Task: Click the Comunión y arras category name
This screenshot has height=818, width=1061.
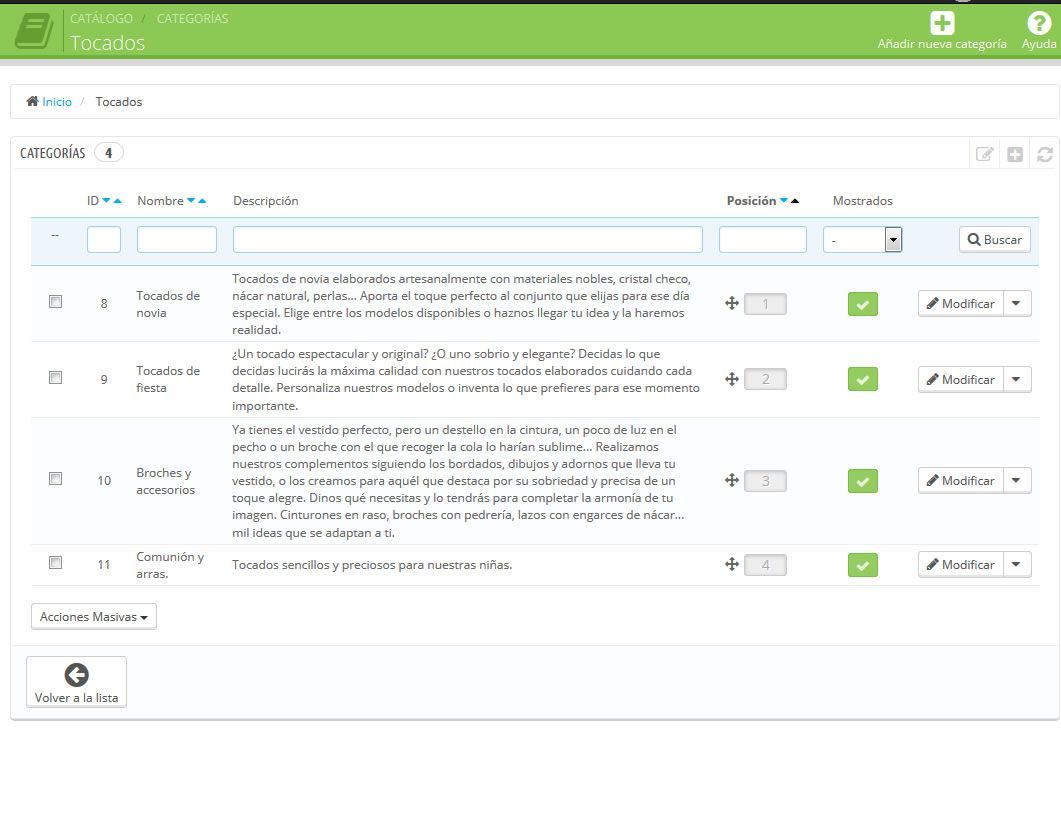Action: tap(170, 565)
